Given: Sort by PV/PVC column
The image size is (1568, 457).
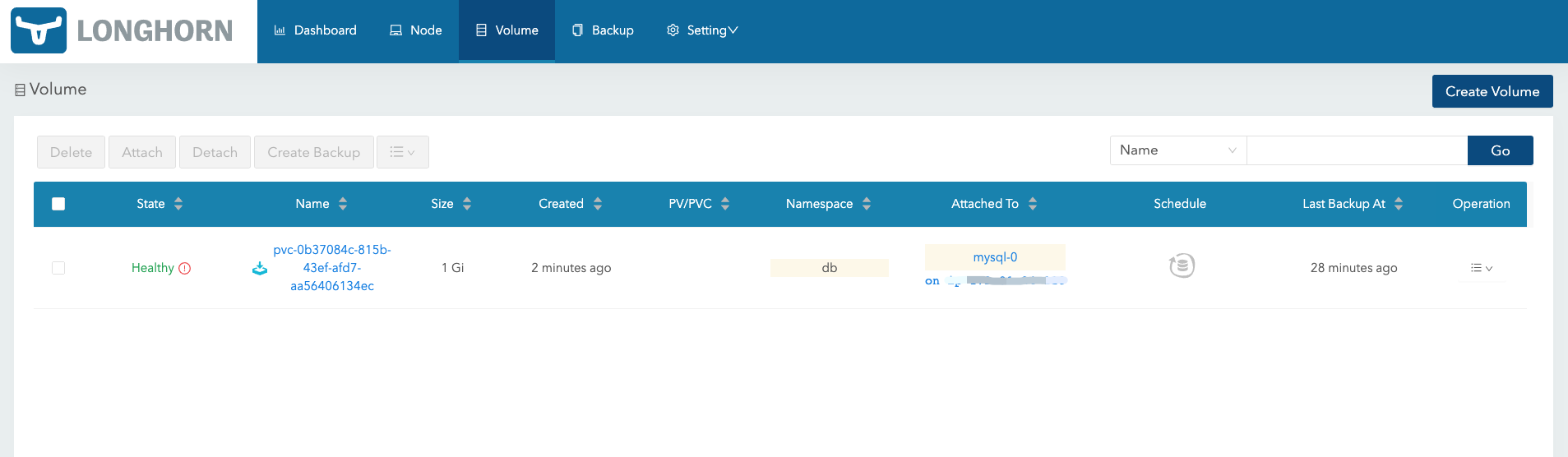Looking at the screenshot, I should pyautogui.click(x=725, y=204).
